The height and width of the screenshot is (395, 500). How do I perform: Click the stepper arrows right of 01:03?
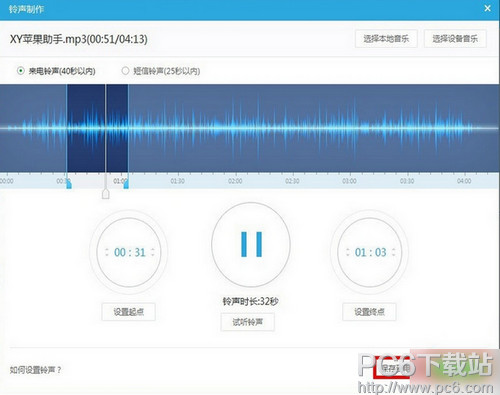tap(394, 252)
